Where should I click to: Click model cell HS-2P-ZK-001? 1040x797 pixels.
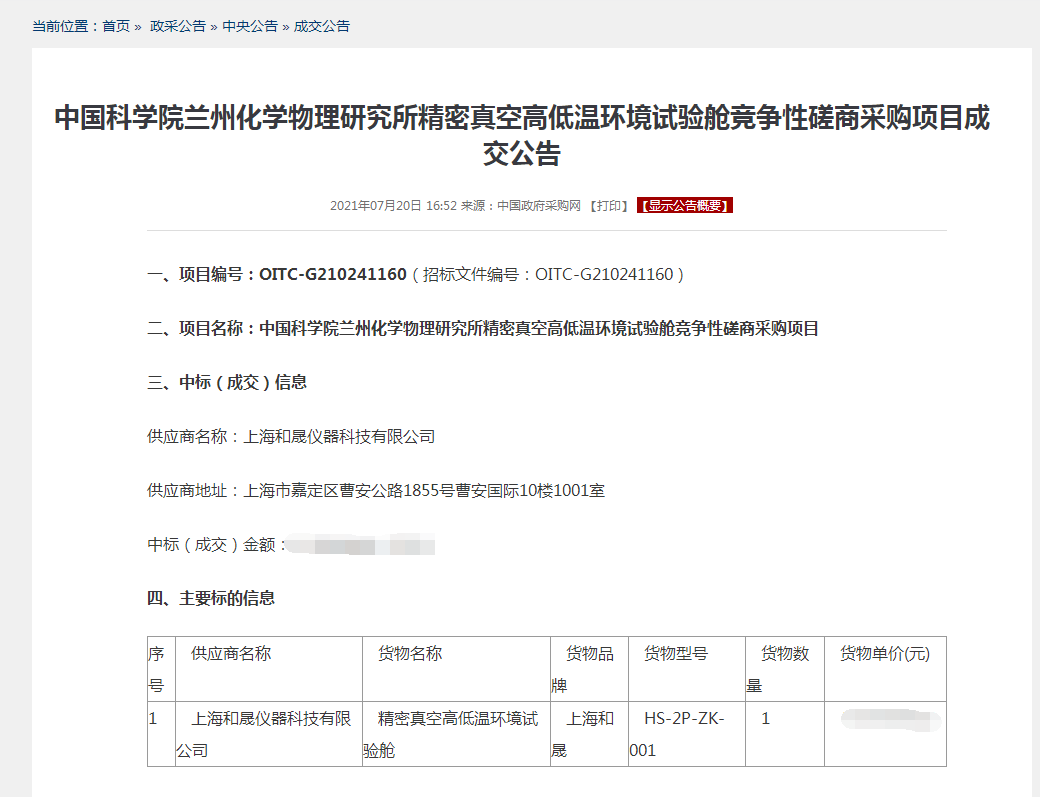[687, 734]
